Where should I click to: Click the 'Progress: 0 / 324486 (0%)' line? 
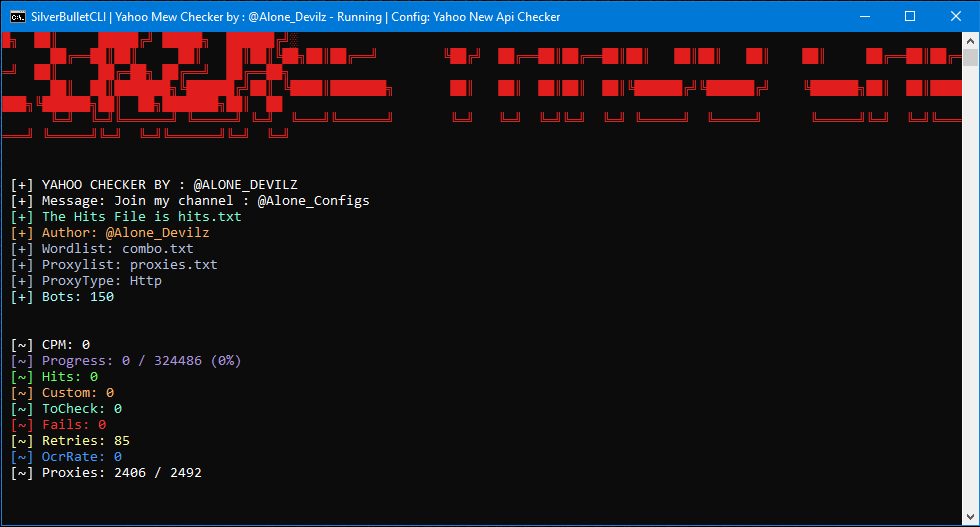[126, 361]
